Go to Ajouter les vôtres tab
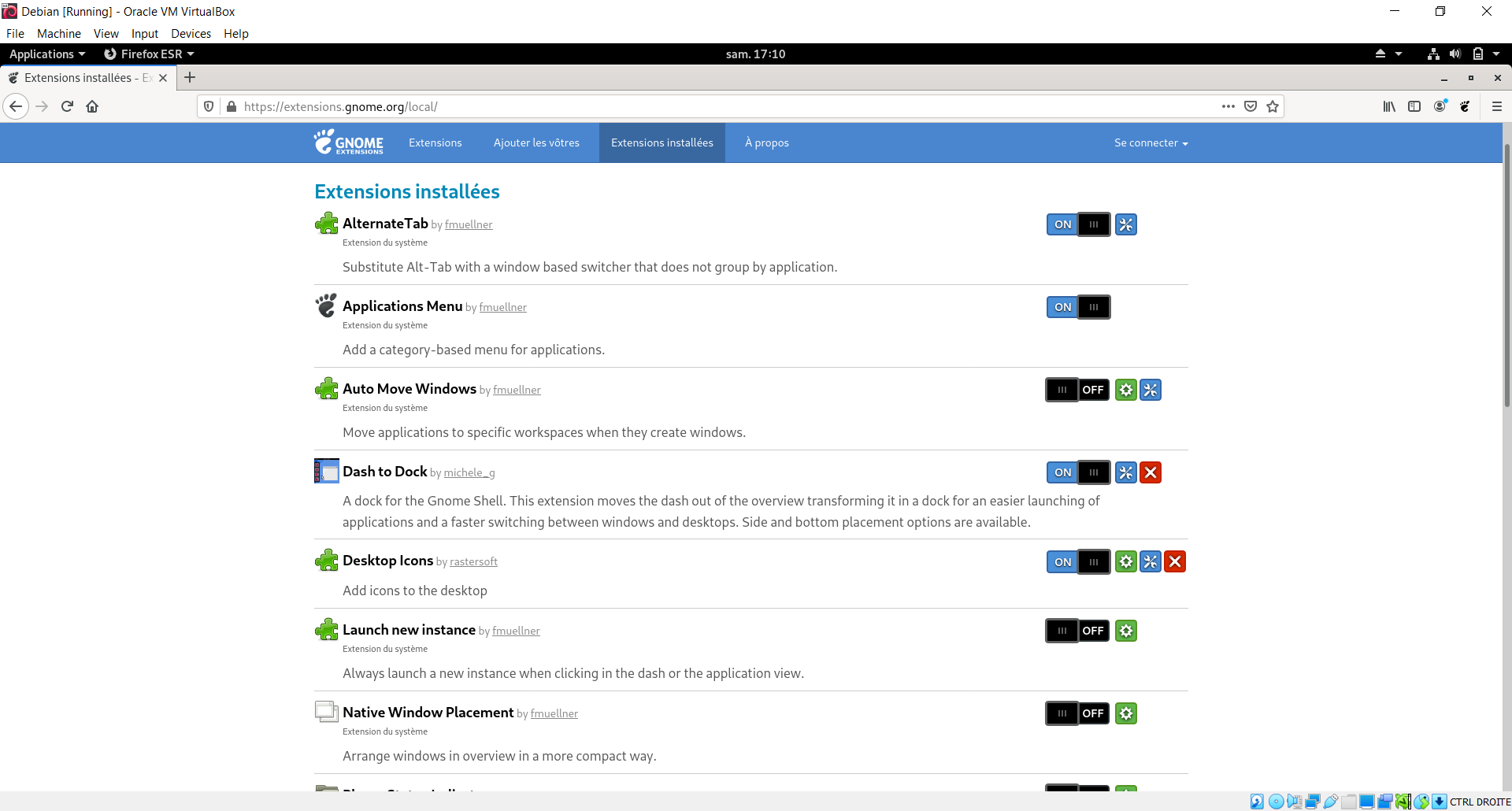The width and height of the screenshot is (1512, 811). click(536, 143)
